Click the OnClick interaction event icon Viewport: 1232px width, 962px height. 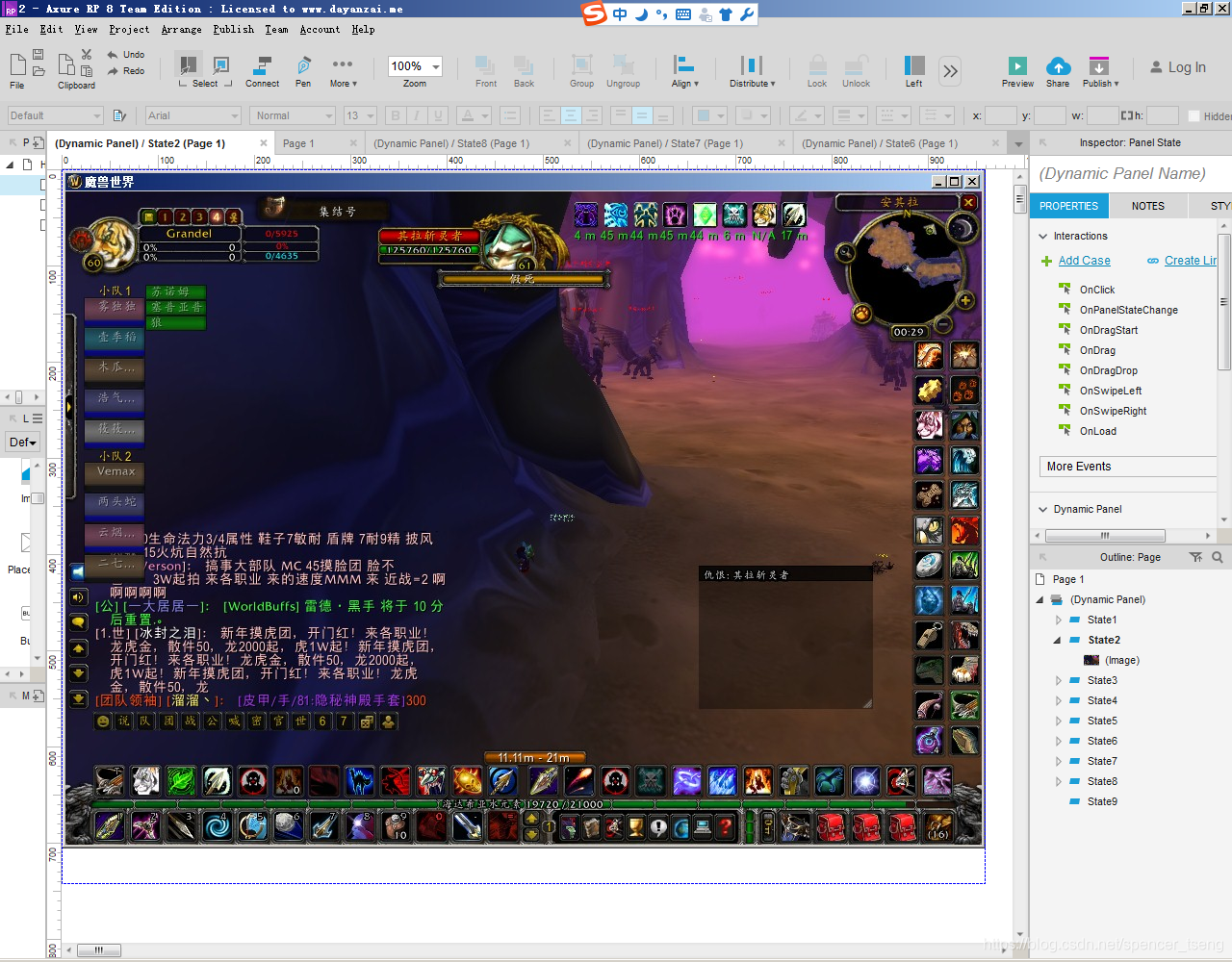click(1065, 289)
